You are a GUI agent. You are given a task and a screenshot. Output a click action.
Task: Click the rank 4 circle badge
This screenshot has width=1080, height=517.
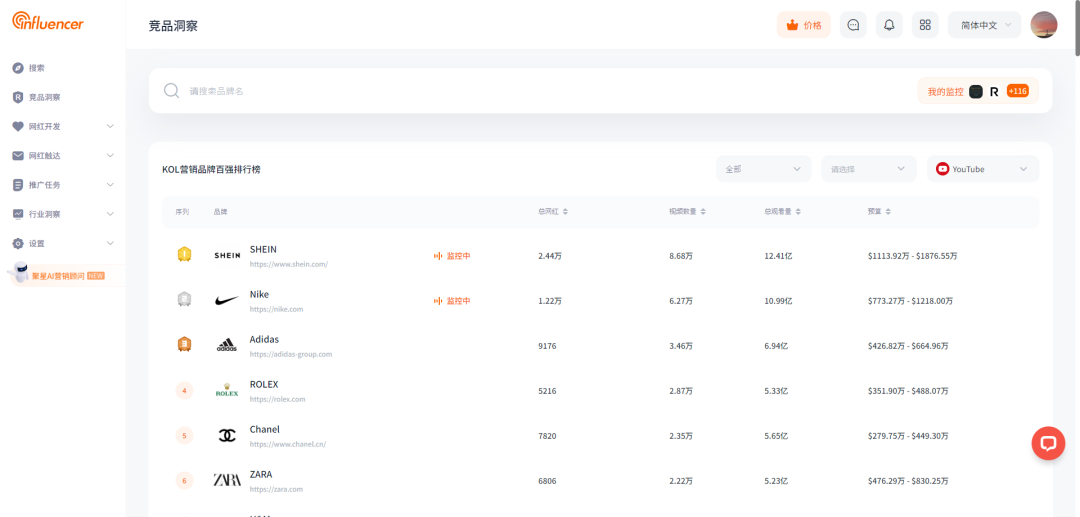185,390
